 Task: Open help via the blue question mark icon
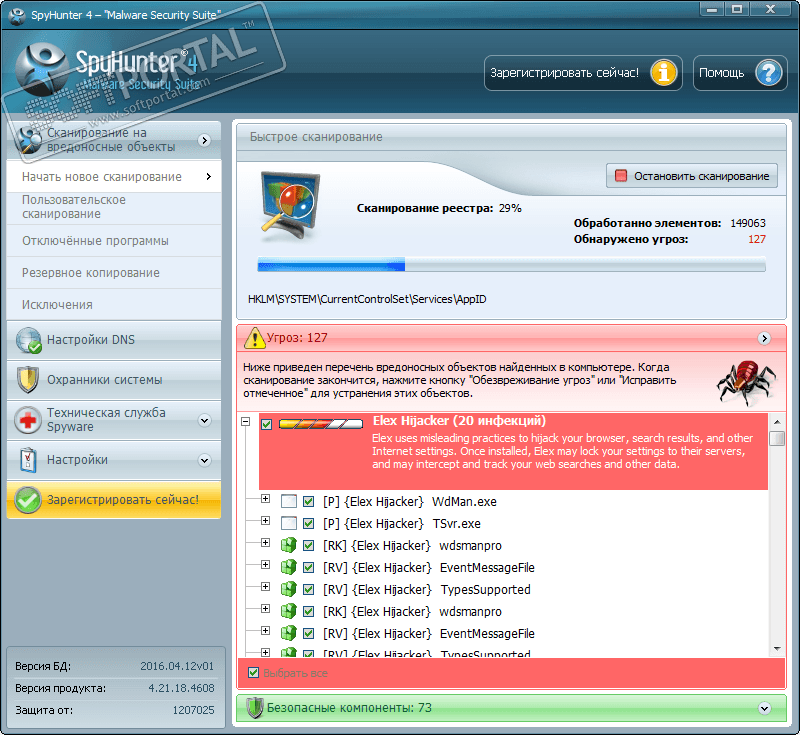768,73
